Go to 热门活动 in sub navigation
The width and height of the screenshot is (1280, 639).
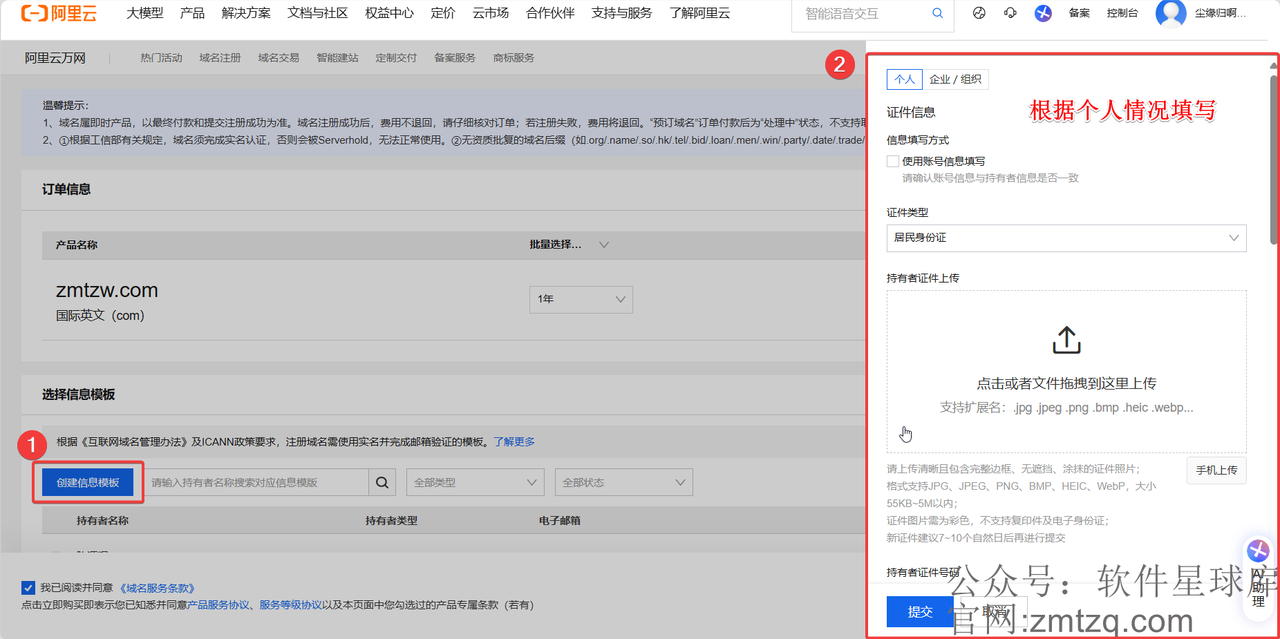(162, 58)
